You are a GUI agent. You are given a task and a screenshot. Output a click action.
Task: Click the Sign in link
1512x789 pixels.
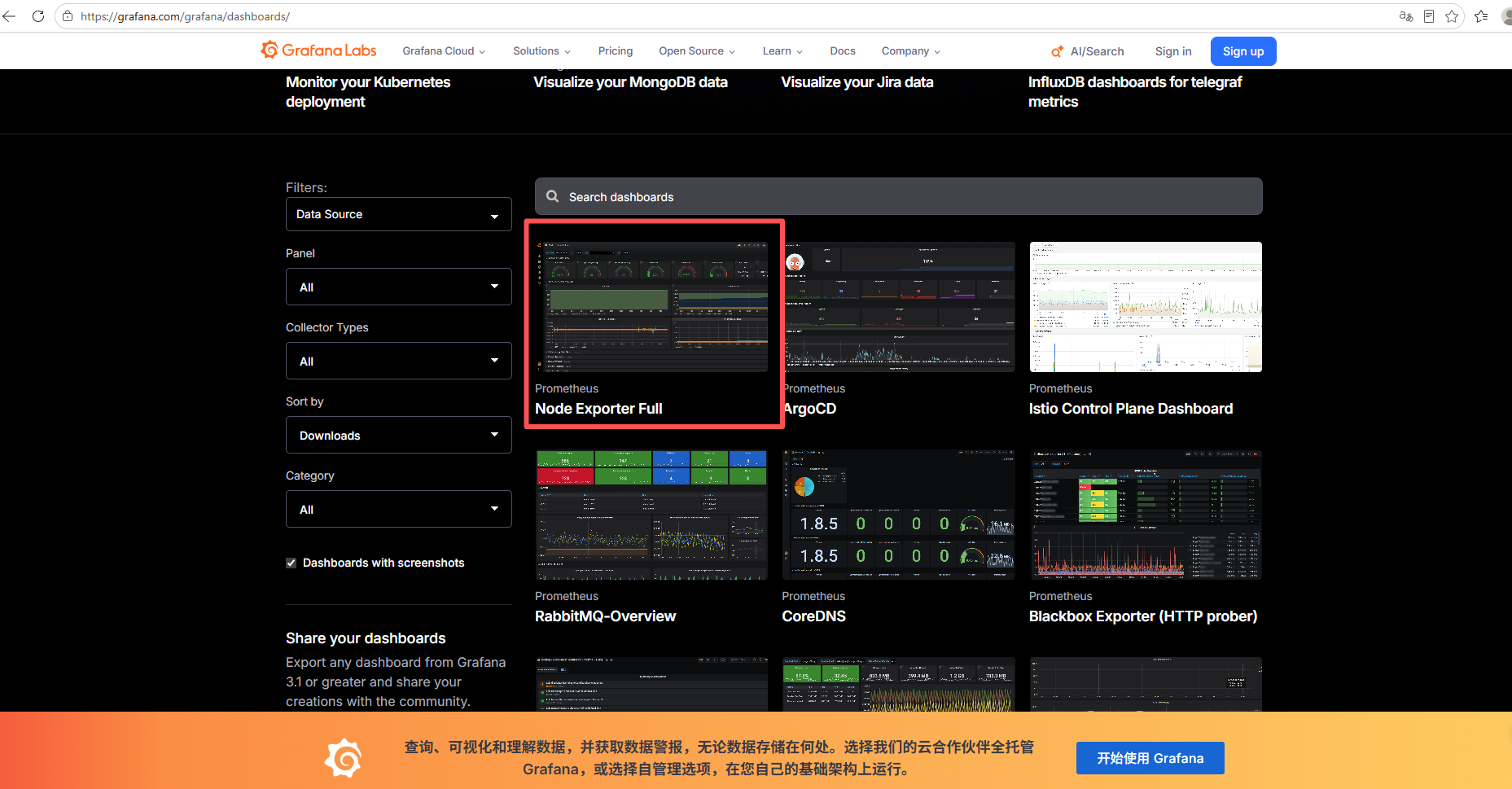[x=1173, y=51]
